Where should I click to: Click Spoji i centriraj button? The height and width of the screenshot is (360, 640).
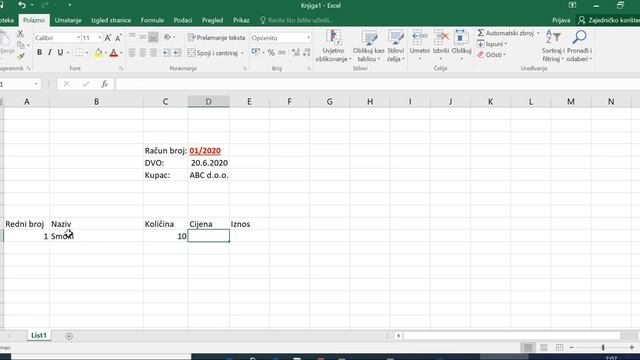tap(213, 53)
